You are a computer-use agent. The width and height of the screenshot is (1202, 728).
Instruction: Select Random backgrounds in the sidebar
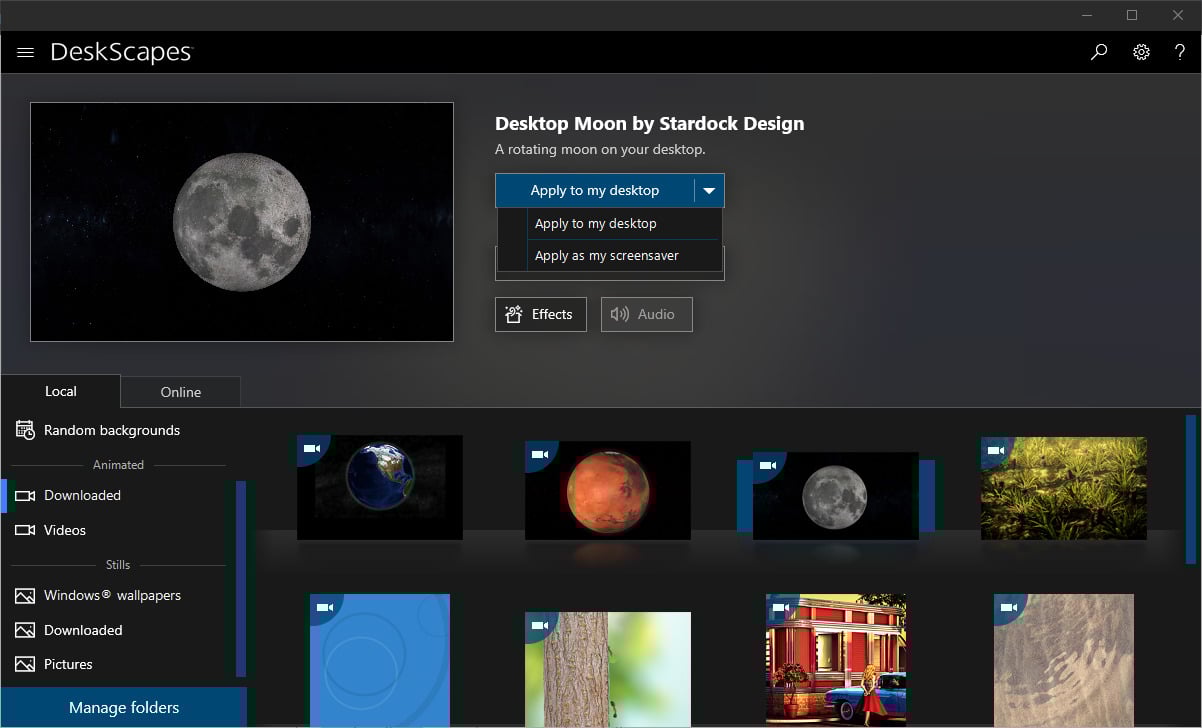pos(112,430)
